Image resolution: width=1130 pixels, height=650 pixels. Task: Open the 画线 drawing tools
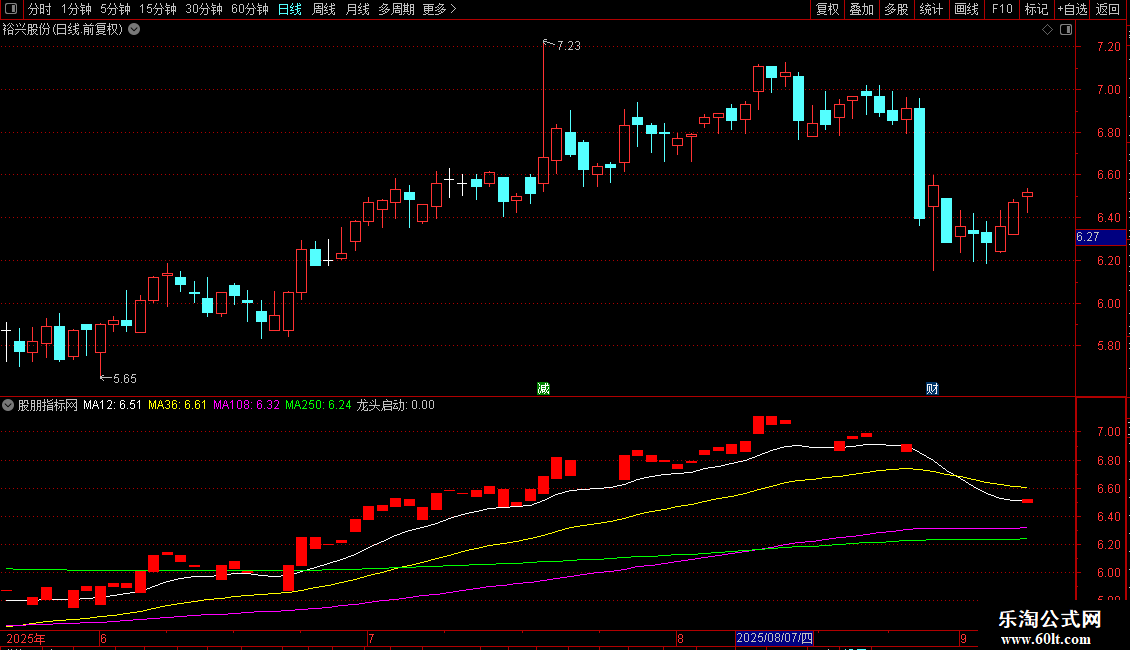(x=966, y=9)
